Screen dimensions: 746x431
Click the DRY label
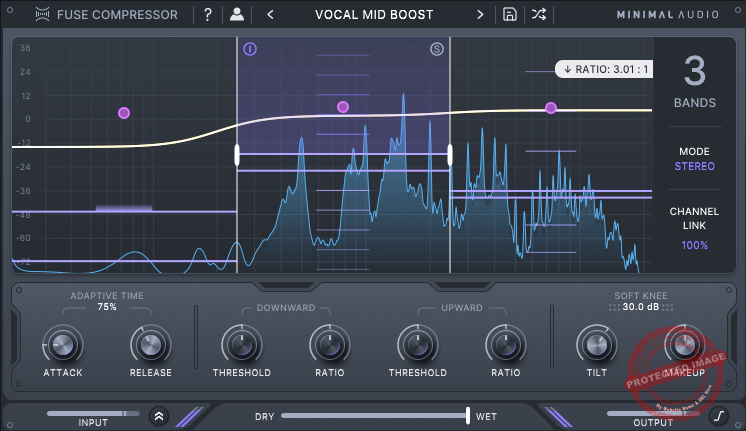pos(265,416)
